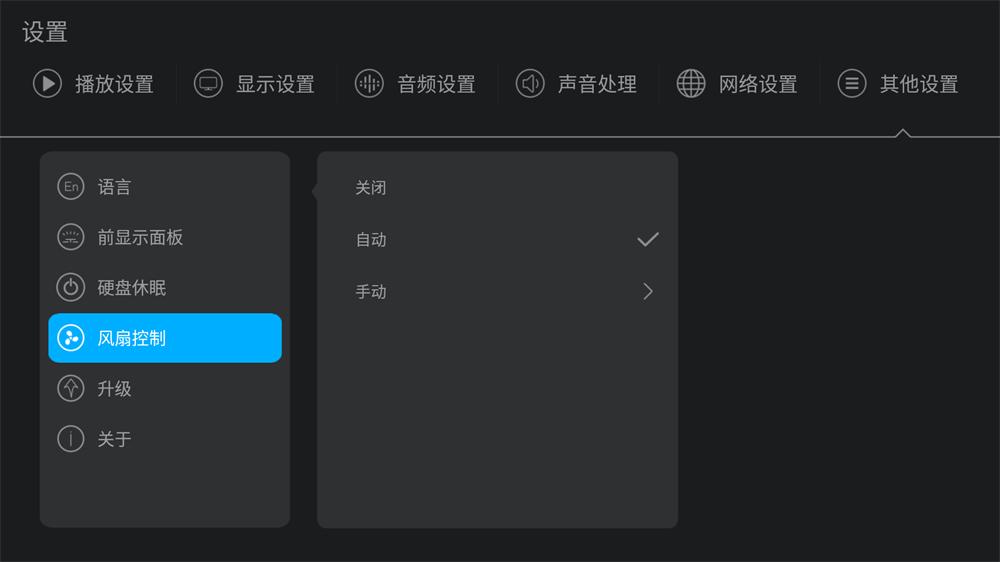The height and width of the screenshot is (562, 1000).
Task: Expand 手动 with its chevron arrow
Action: (648, 292)
